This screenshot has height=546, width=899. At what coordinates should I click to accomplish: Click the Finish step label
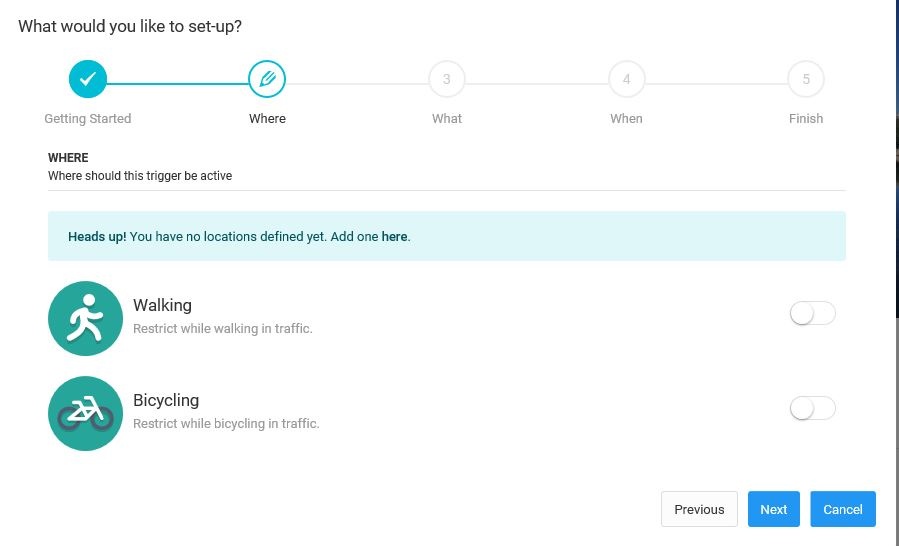point(805,118)
